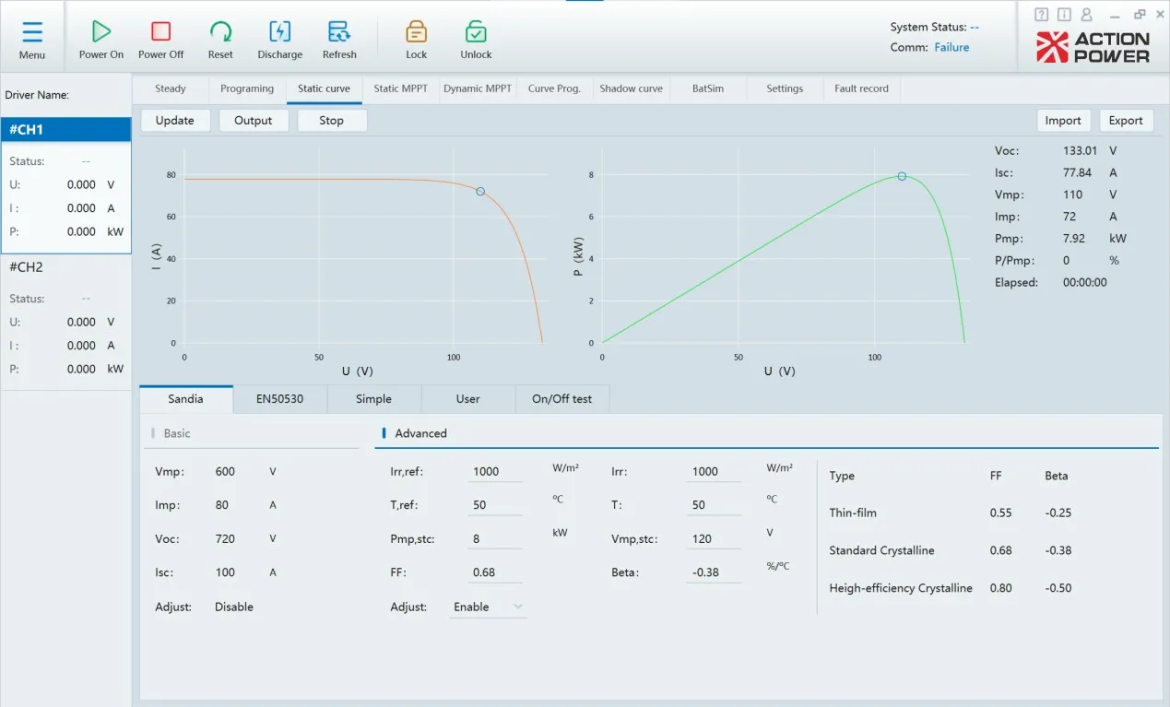
Task: Click the Reset icon
Action: coord(220,31)
